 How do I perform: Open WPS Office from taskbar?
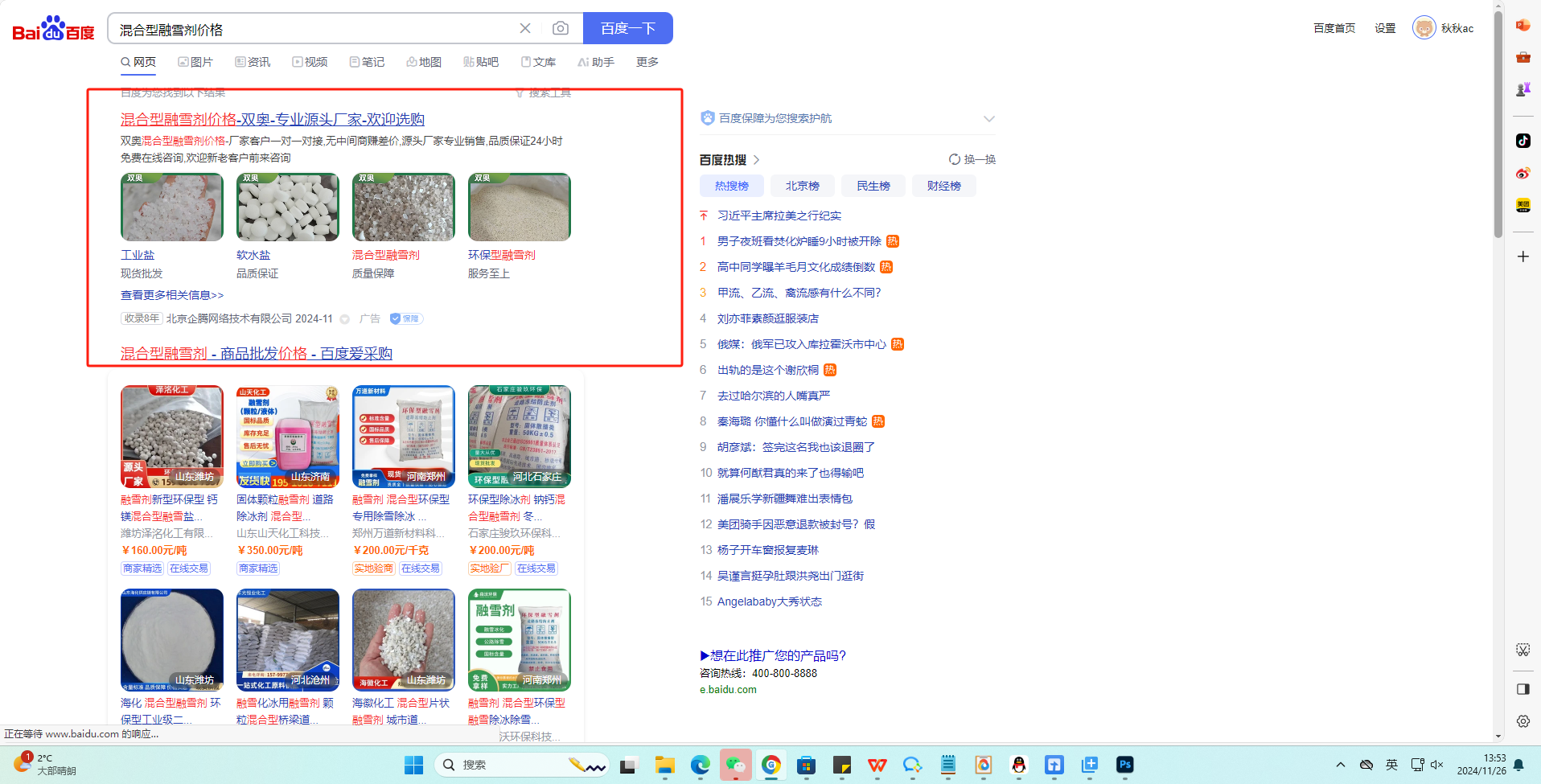tap(877, 765)
